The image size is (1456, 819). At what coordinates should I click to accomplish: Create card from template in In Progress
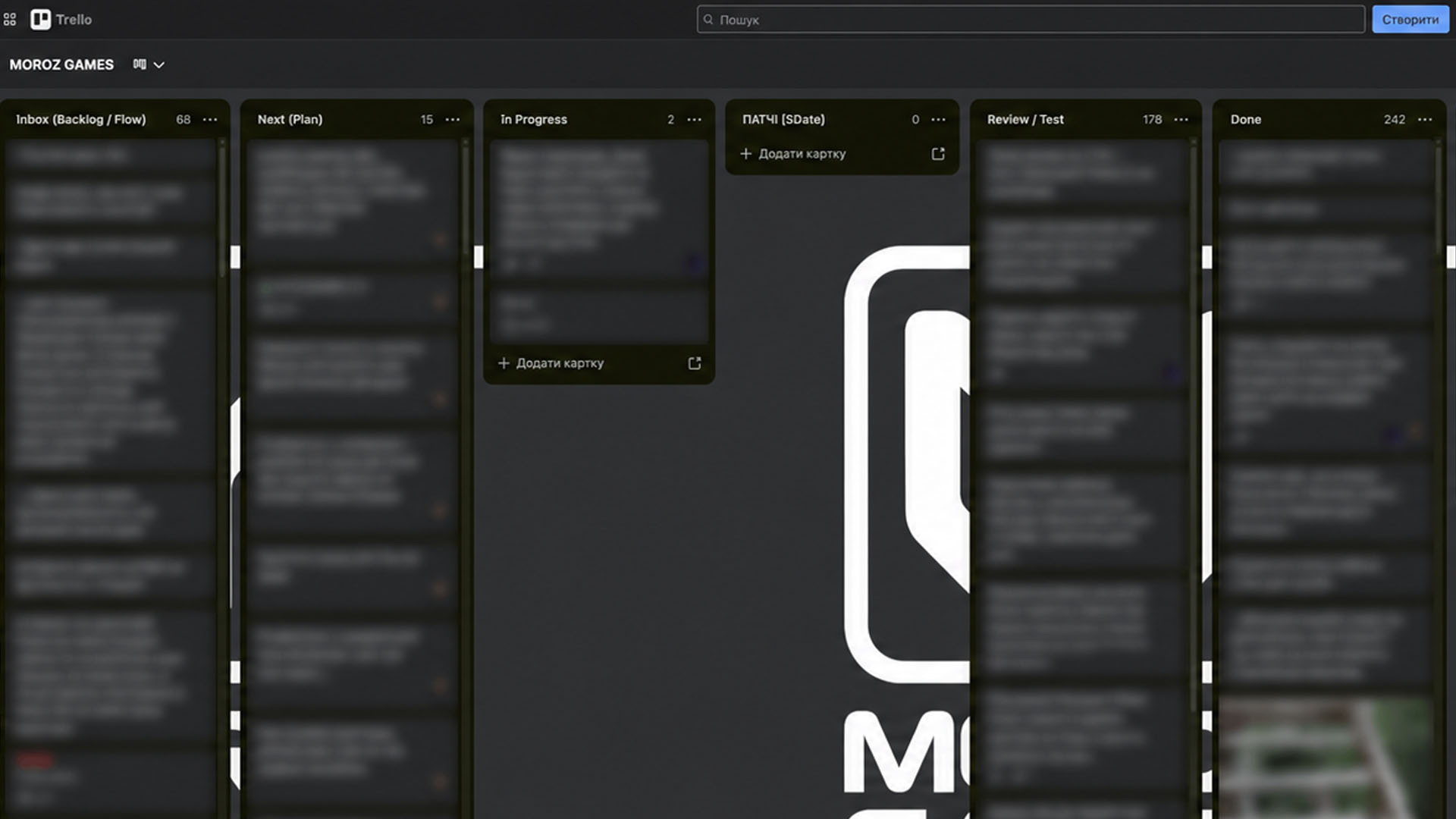pos(695,363)
